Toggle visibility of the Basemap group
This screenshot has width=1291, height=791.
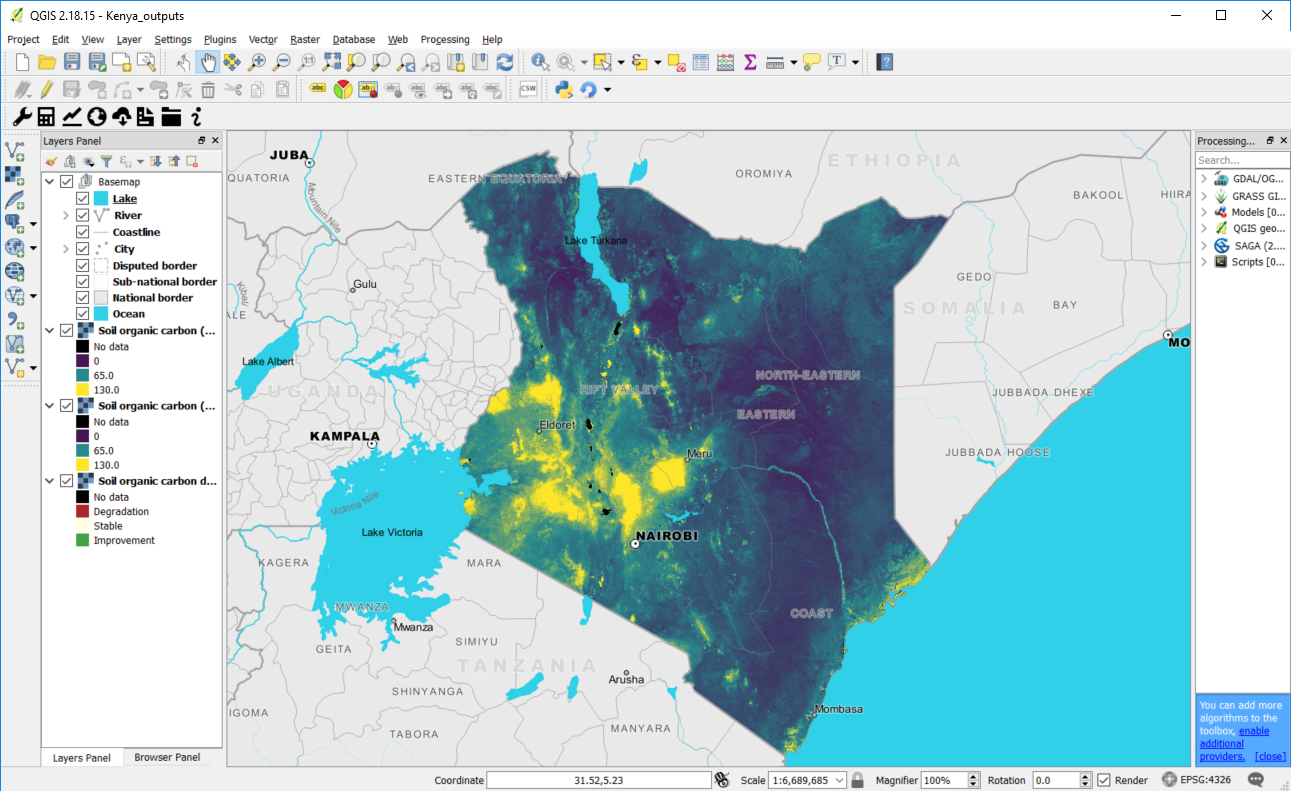click(67, 182)
